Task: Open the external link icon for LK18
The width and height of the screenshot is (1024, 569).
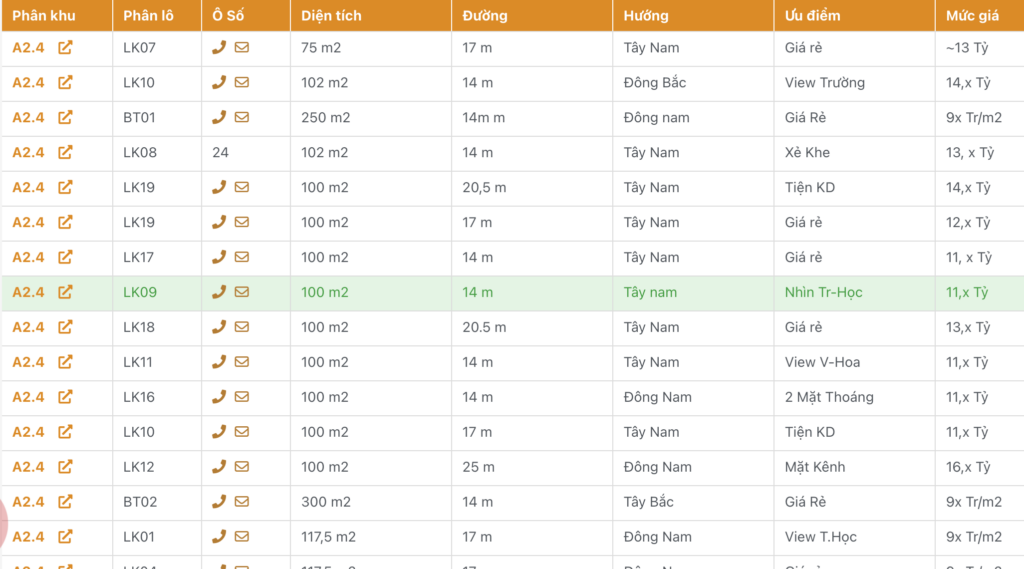Action: point(65,327)
